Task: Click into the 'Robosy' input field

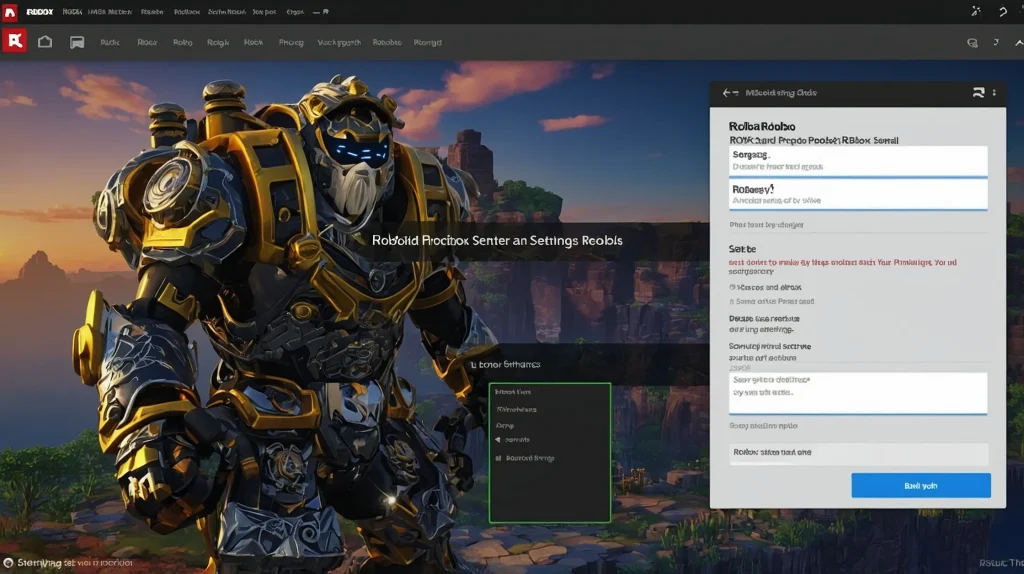Action: (x=858, y=195)
